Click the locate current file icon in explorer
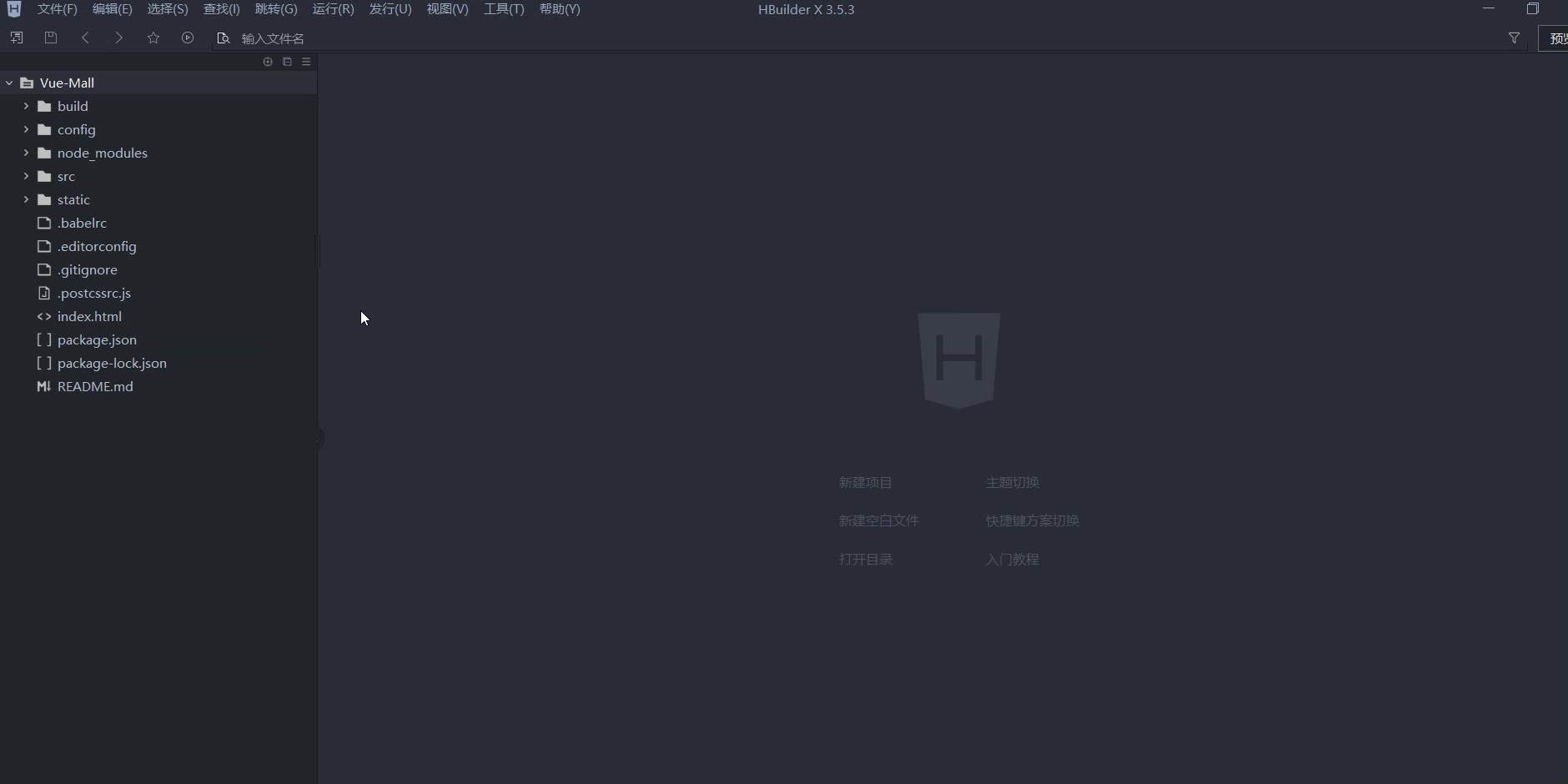1568x784 pixels. (x=268, y=62)
